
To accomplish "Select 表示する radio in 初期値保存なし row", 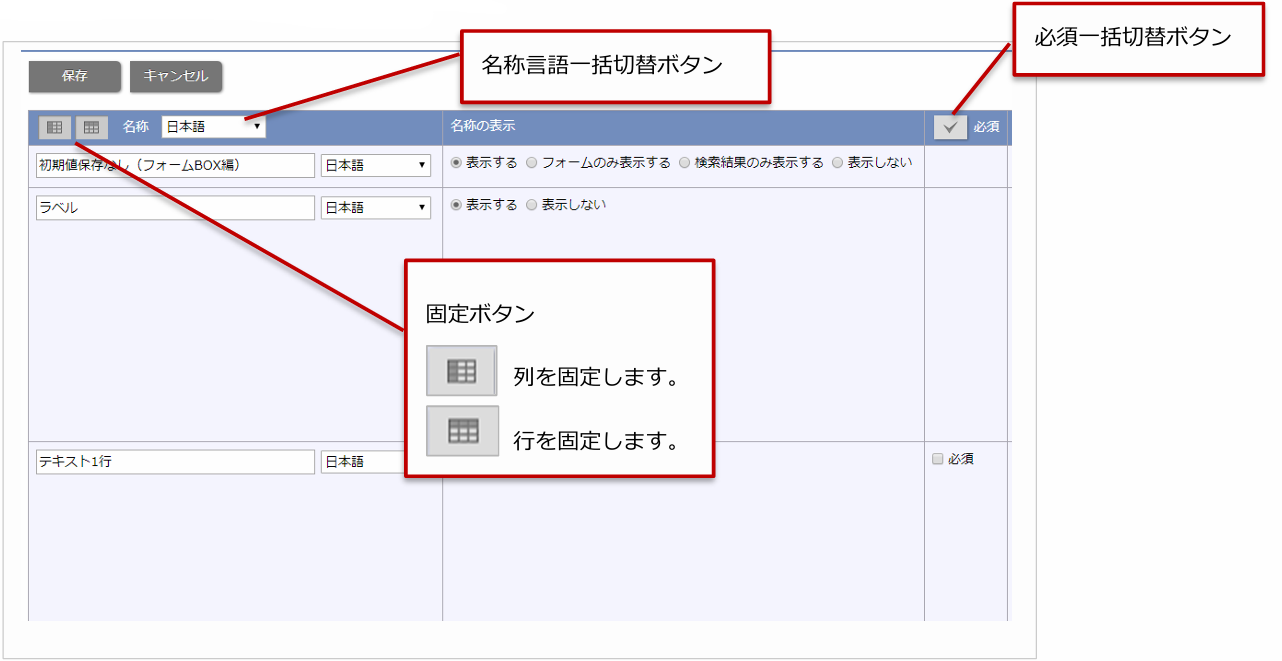I will tap(456, 163).
